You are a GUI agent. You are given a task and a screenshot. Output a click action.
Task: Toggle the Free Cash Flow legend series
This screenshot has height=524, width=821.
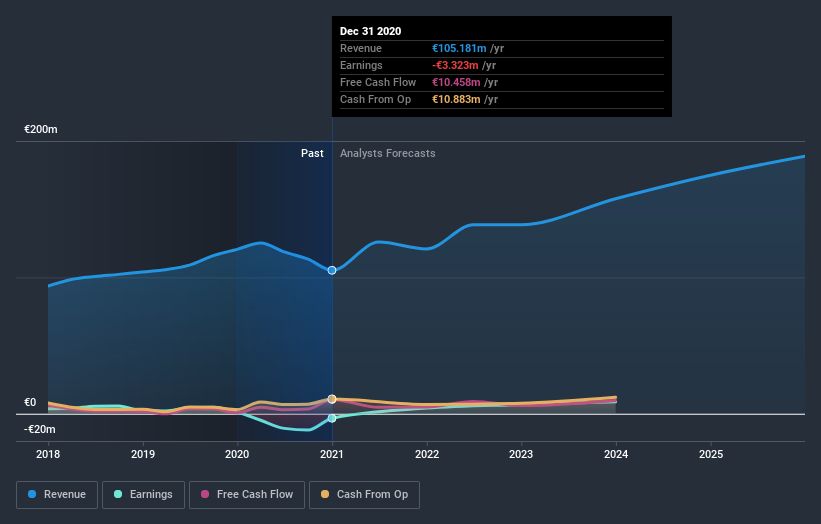pos(247,495)
